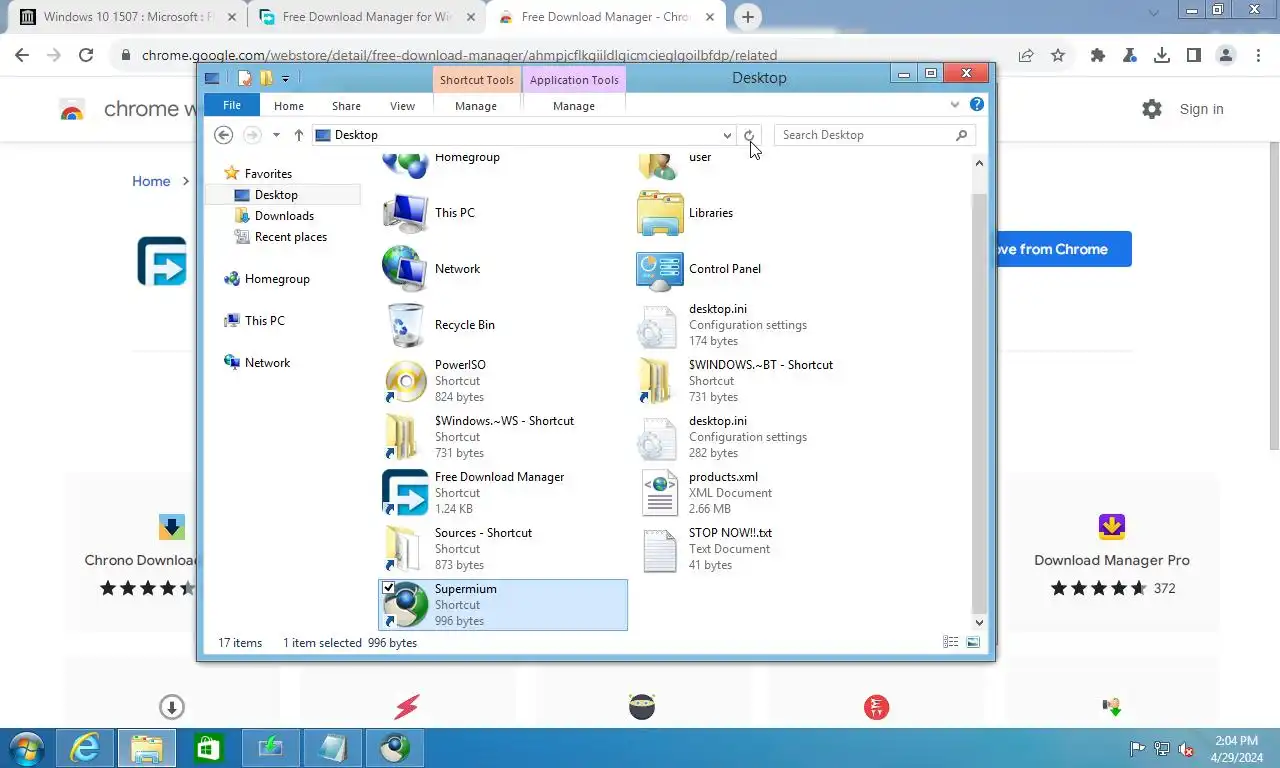Reload the Chrome page

(x=86, y=56)
